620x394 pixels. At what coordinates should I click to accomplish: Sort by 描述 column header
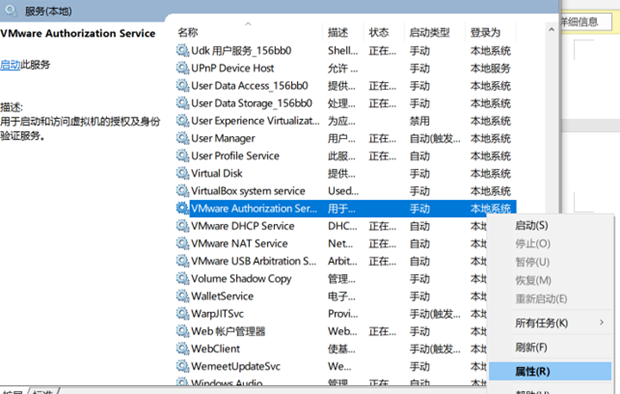pos(338,32)
